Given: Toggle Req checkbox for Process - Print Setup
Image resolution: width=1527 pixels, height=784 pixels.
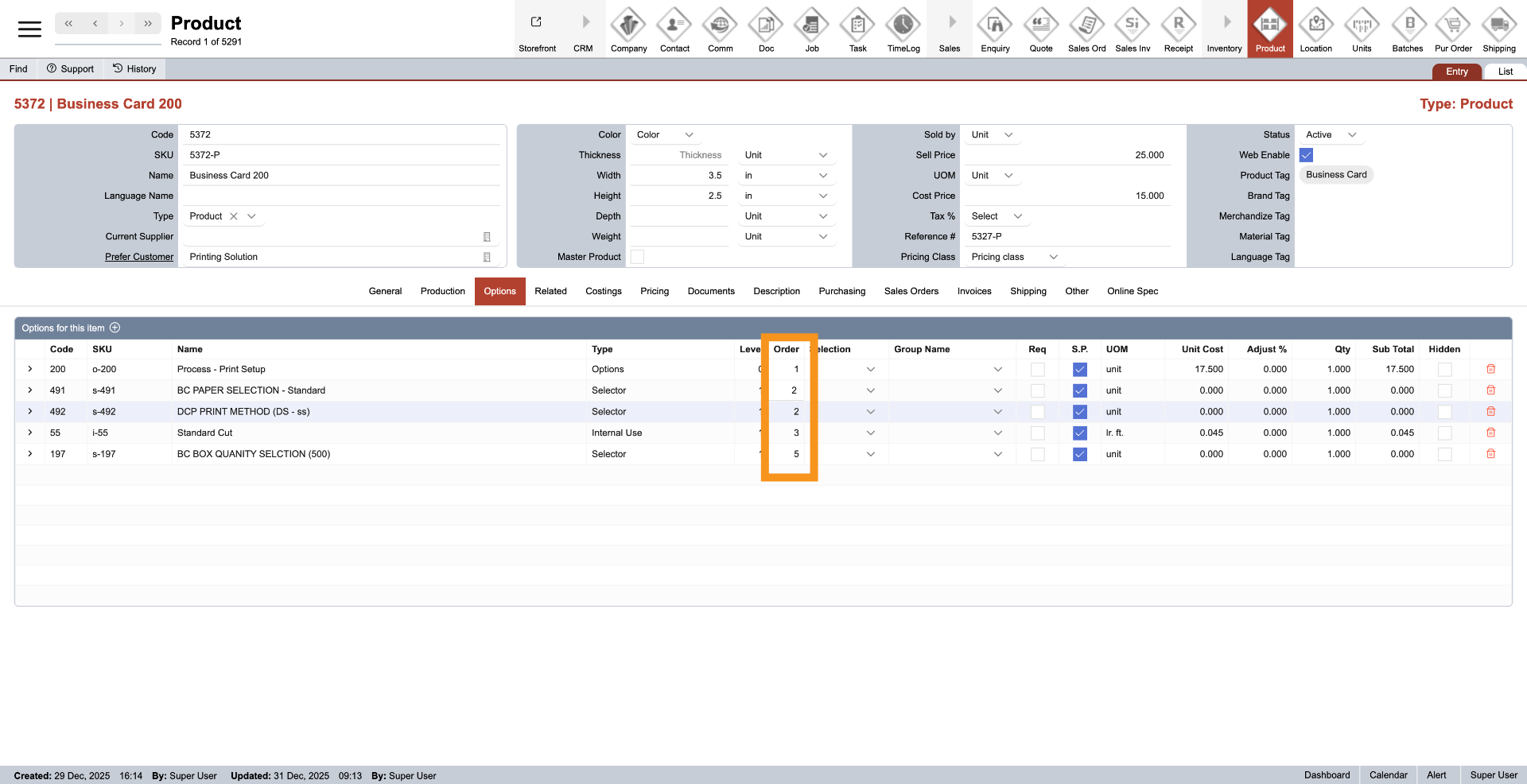Looking at the screenshot, I should point(1037,369).
